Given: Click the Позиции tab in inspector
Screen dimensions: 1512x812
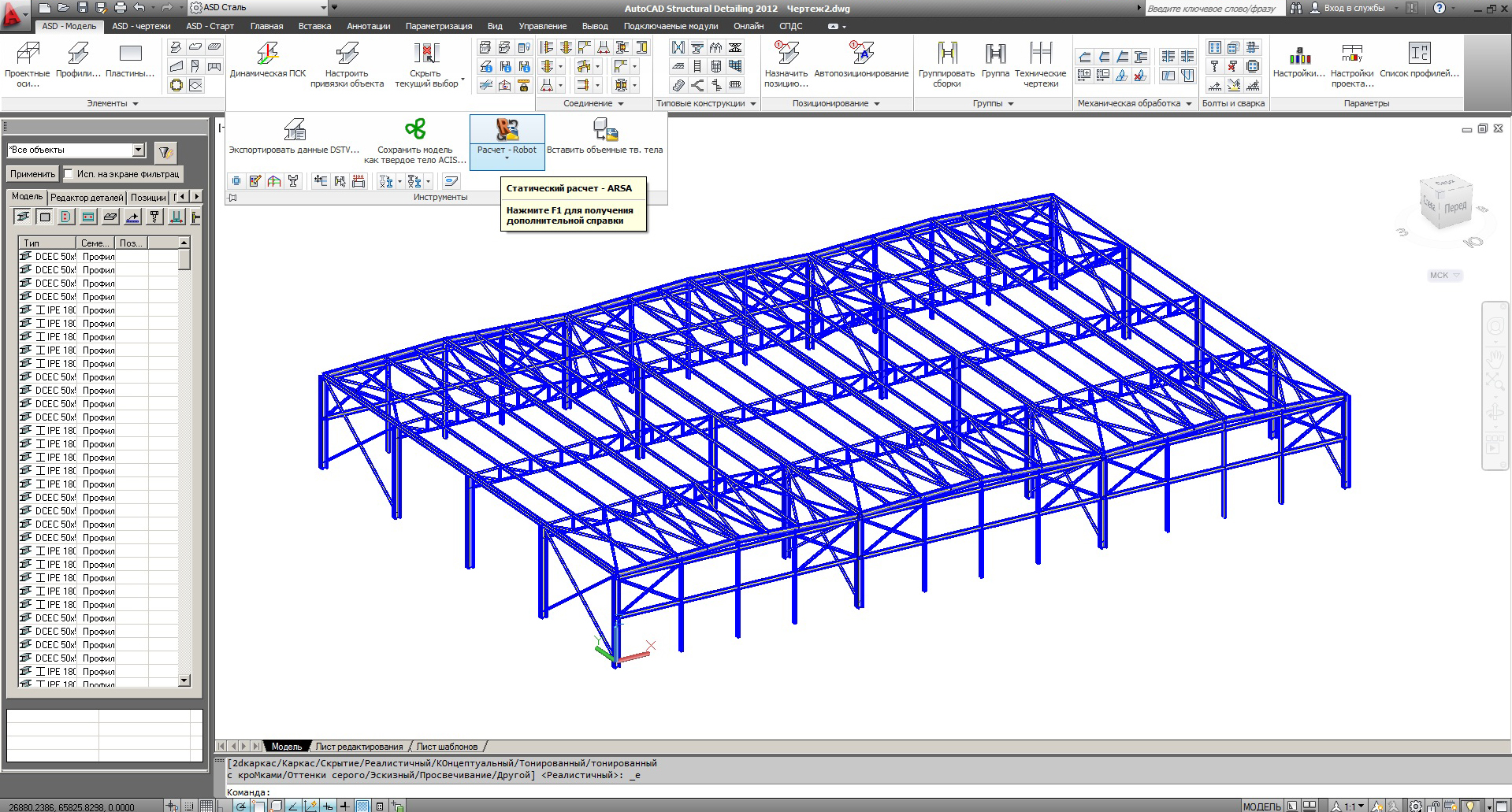Looking at the screenshot, I should click(148, 198).
